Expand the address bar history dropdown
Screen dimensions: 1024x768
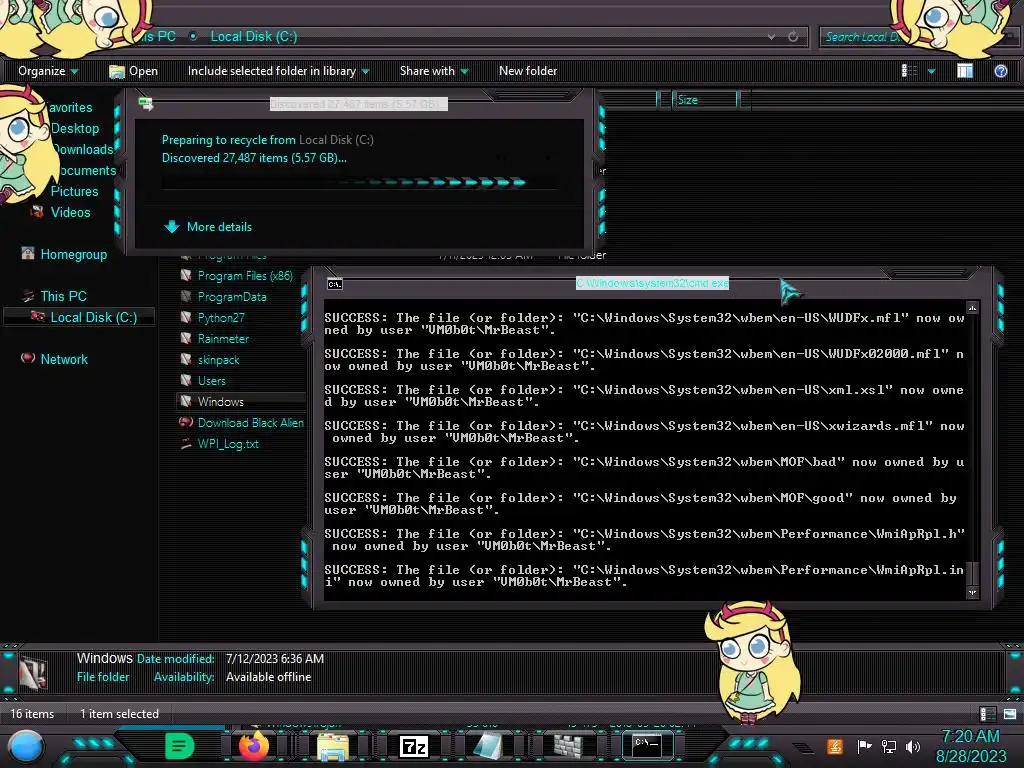click(771, 37)
